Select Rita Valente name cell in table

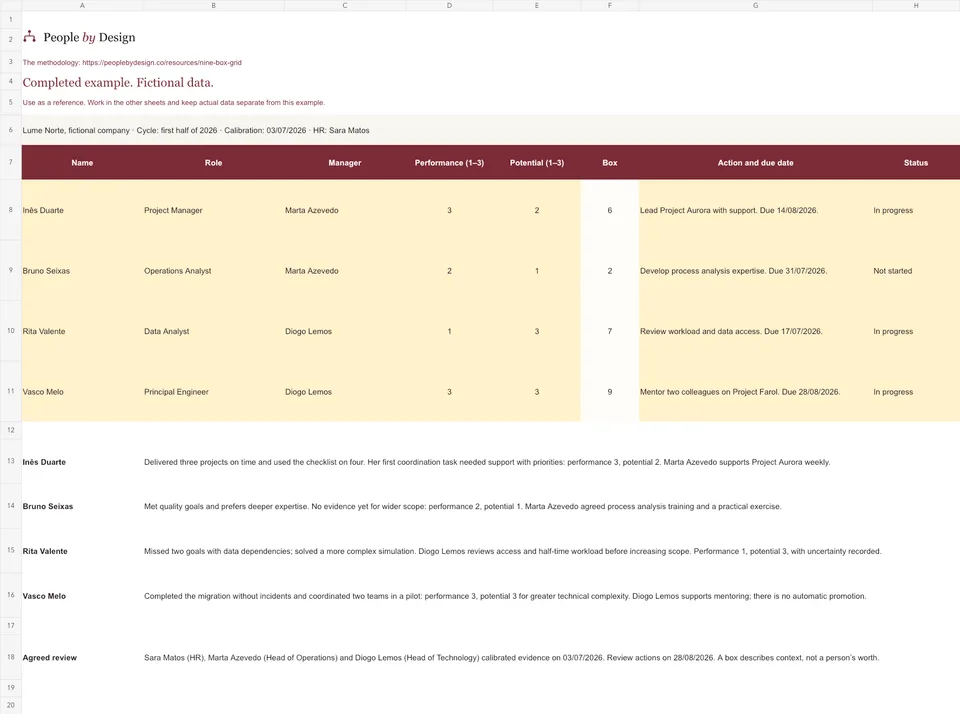[x=82, y=331]
